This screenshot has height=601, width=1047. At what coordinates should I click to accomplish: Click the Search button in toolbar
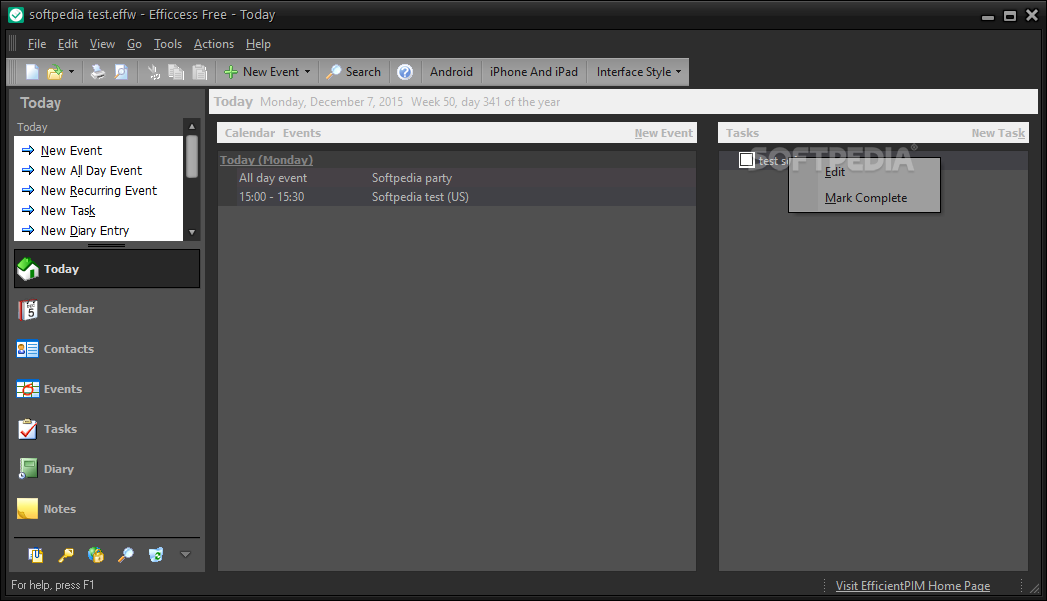tap(354, 72)
